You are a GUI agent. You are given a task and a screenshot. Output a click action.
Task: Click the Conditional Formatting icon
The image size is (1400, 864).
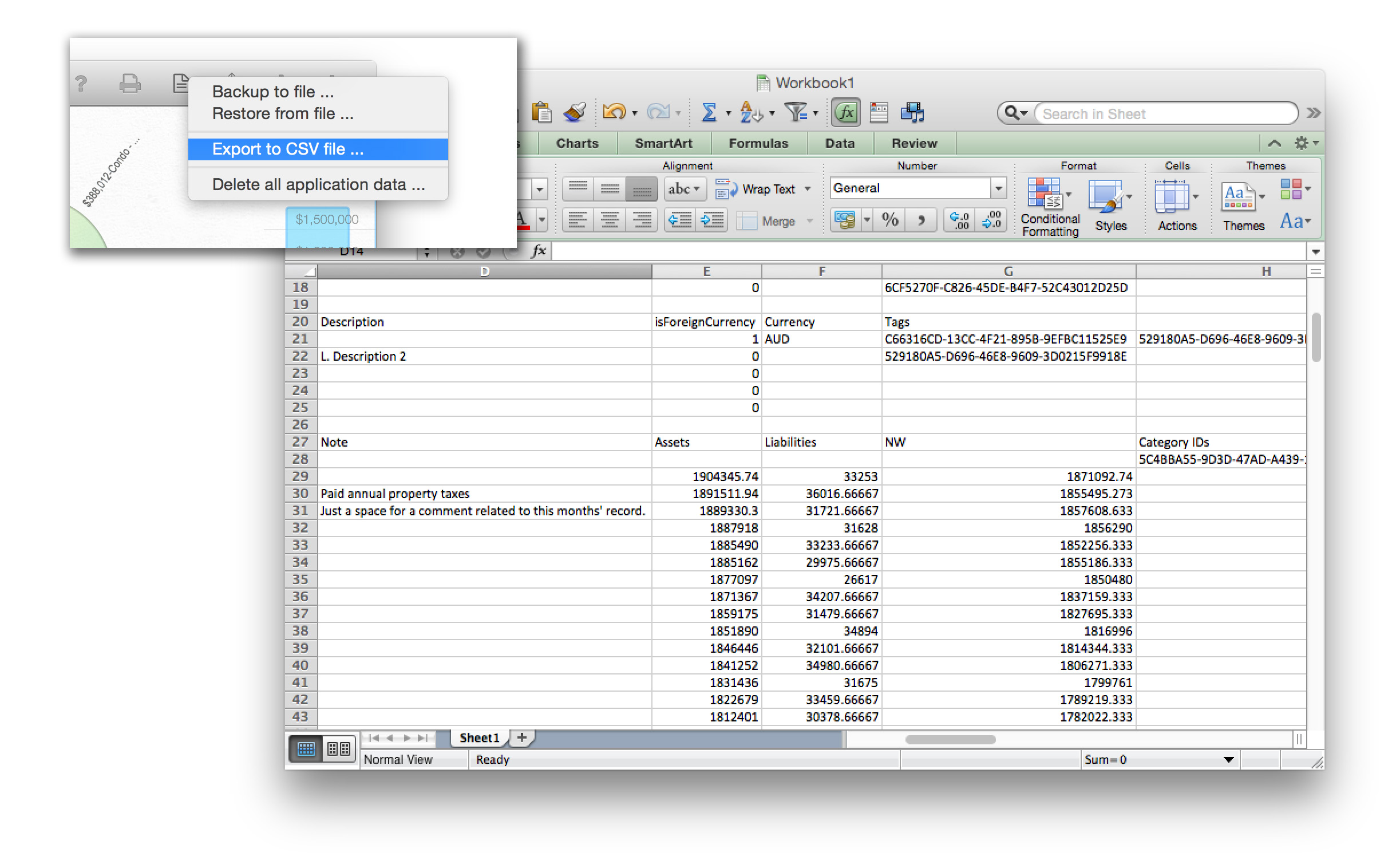pos(1045,194)
